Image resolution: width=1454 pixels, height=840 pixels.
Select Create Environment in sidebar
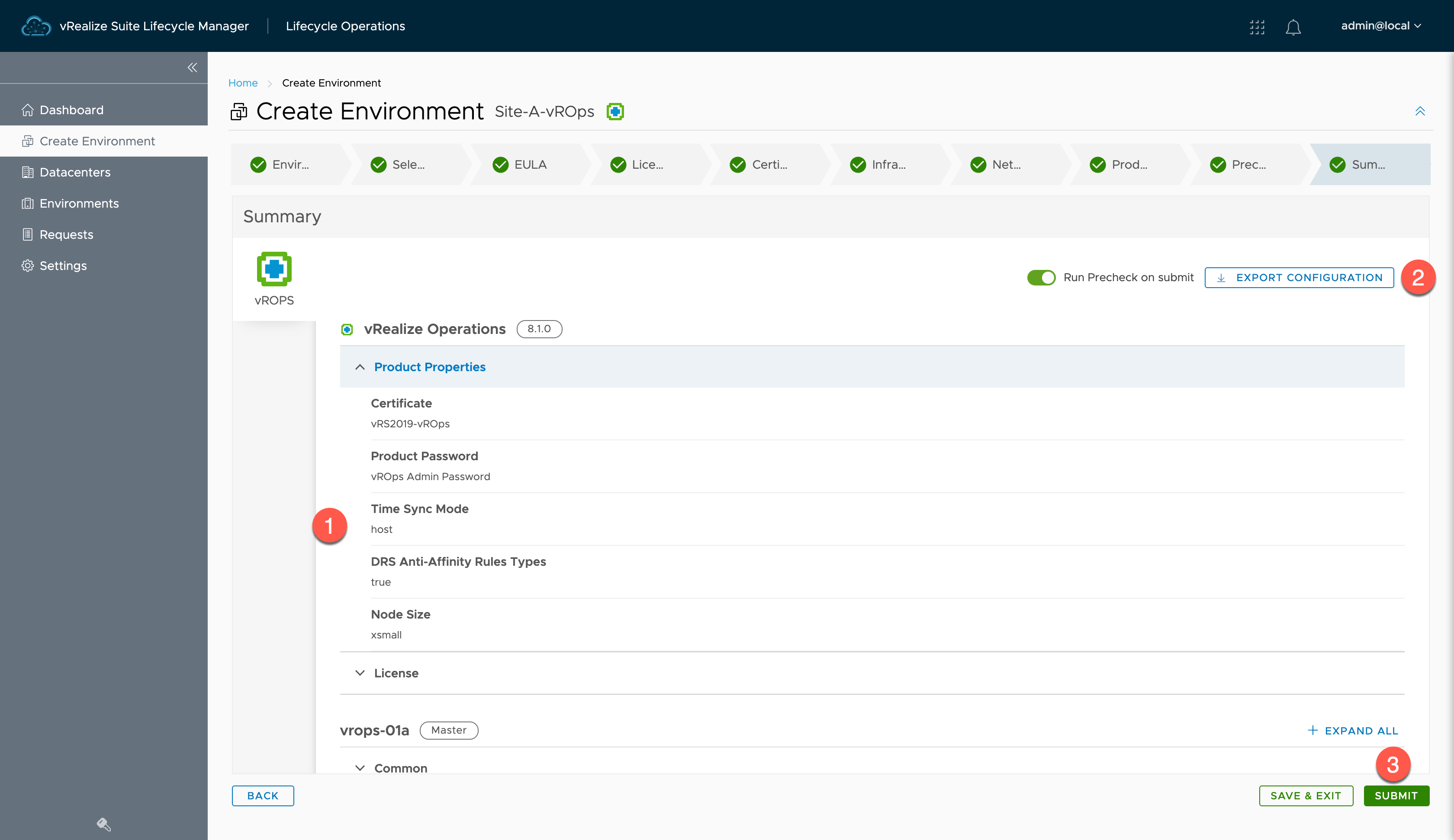pyautogui.click(x=104, y=141)
